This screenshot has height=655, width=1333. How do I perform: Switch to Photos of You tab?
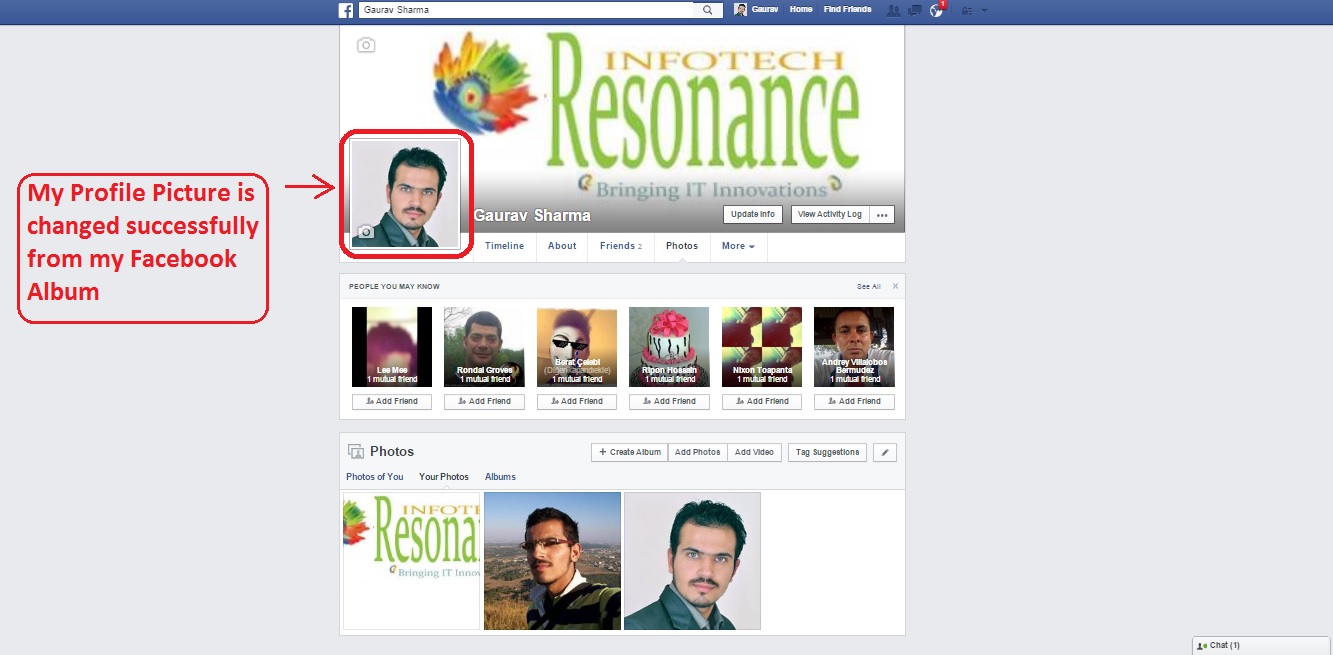pos(375,477)
